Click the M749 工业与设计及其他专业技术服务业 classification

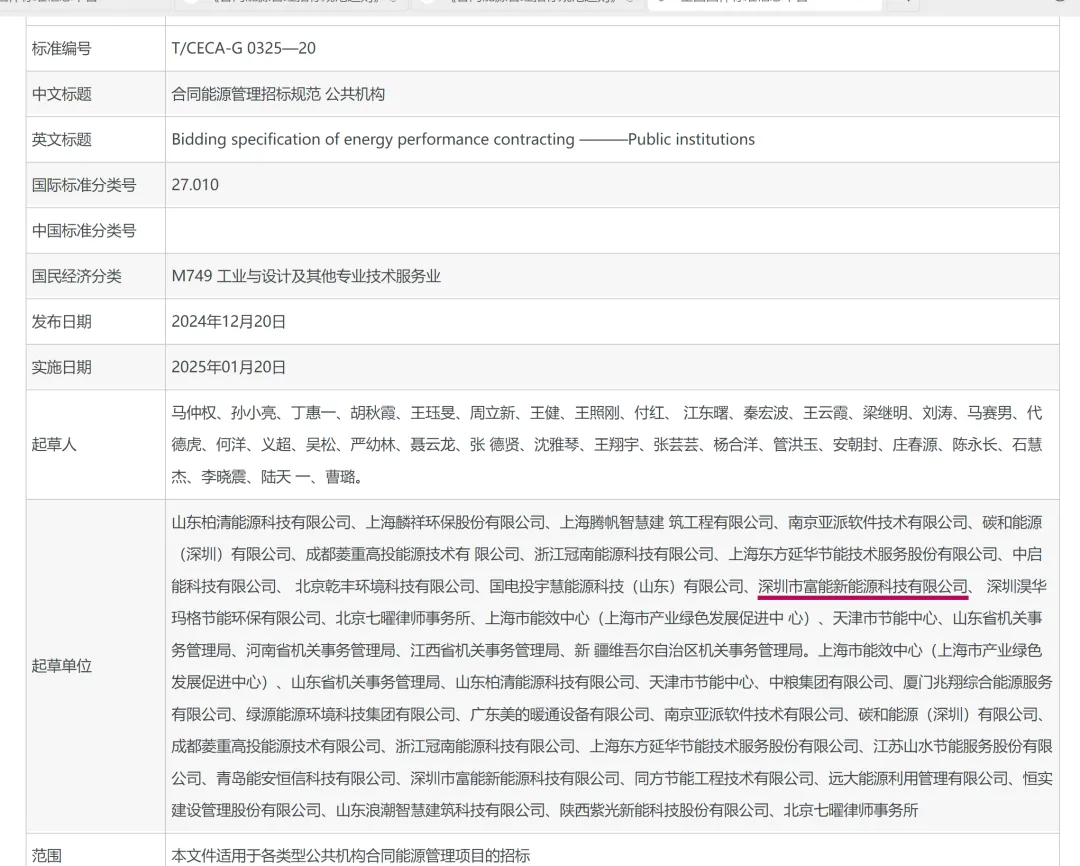(306, 276)
